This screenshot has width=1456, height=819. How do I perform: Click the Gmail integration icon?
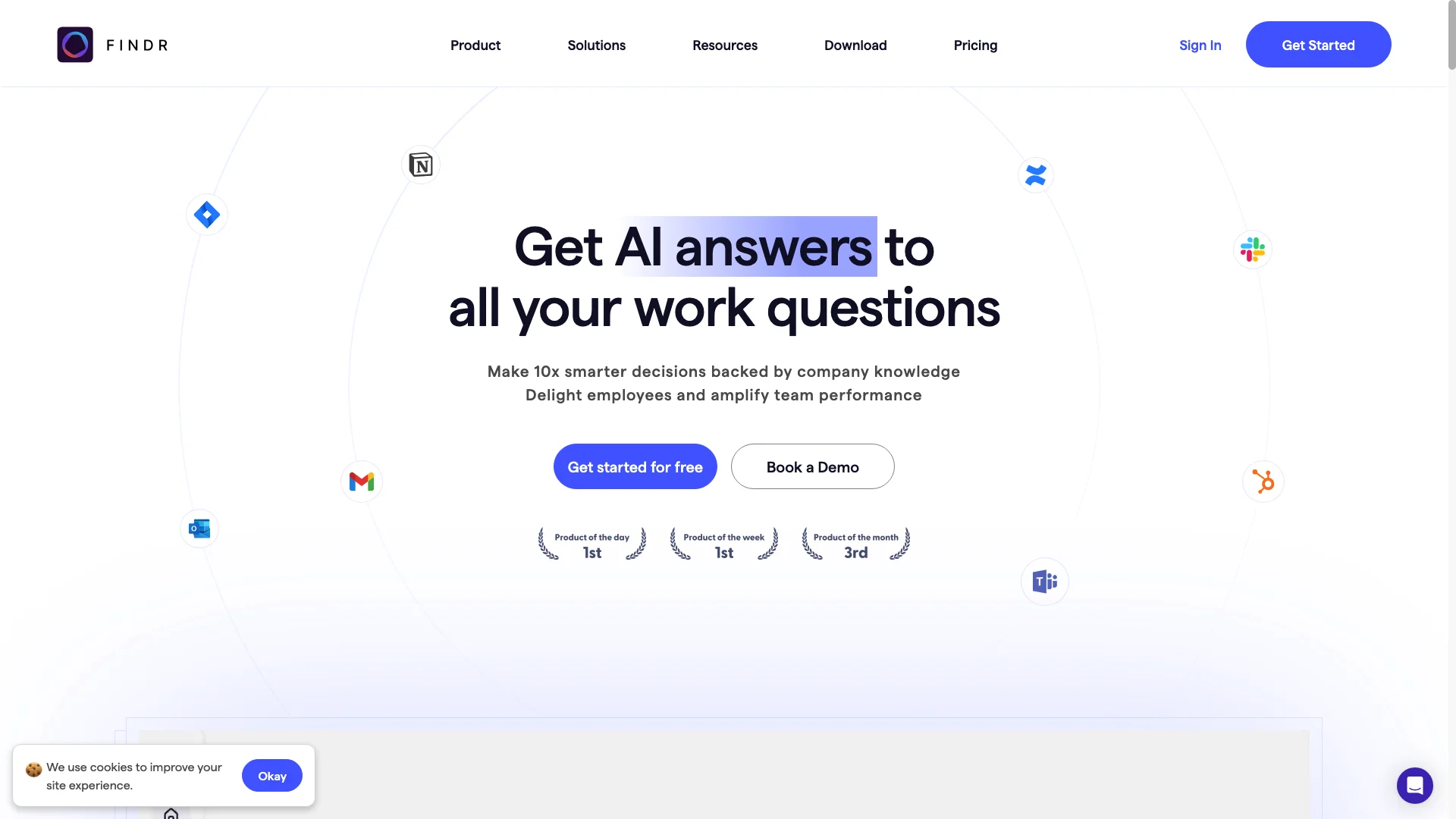[x=361, y=481]
